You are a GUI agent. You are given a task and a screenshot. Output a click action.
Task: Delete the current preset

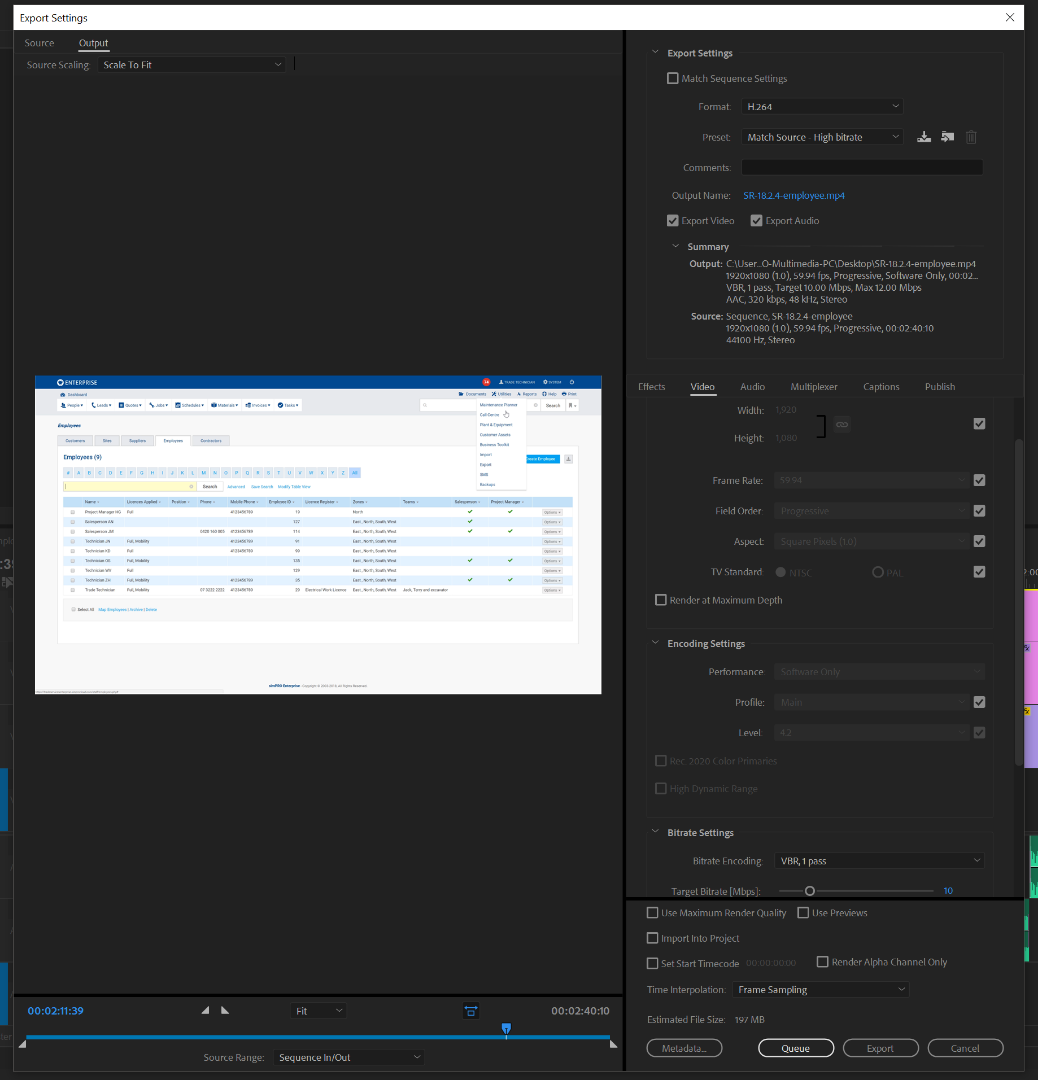point(970,136)
